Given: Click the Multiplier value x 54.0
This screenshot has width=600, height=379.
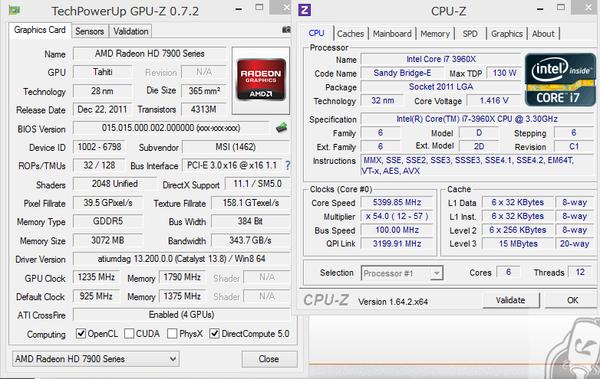Looking at the screenshot, I should point(397,216).
